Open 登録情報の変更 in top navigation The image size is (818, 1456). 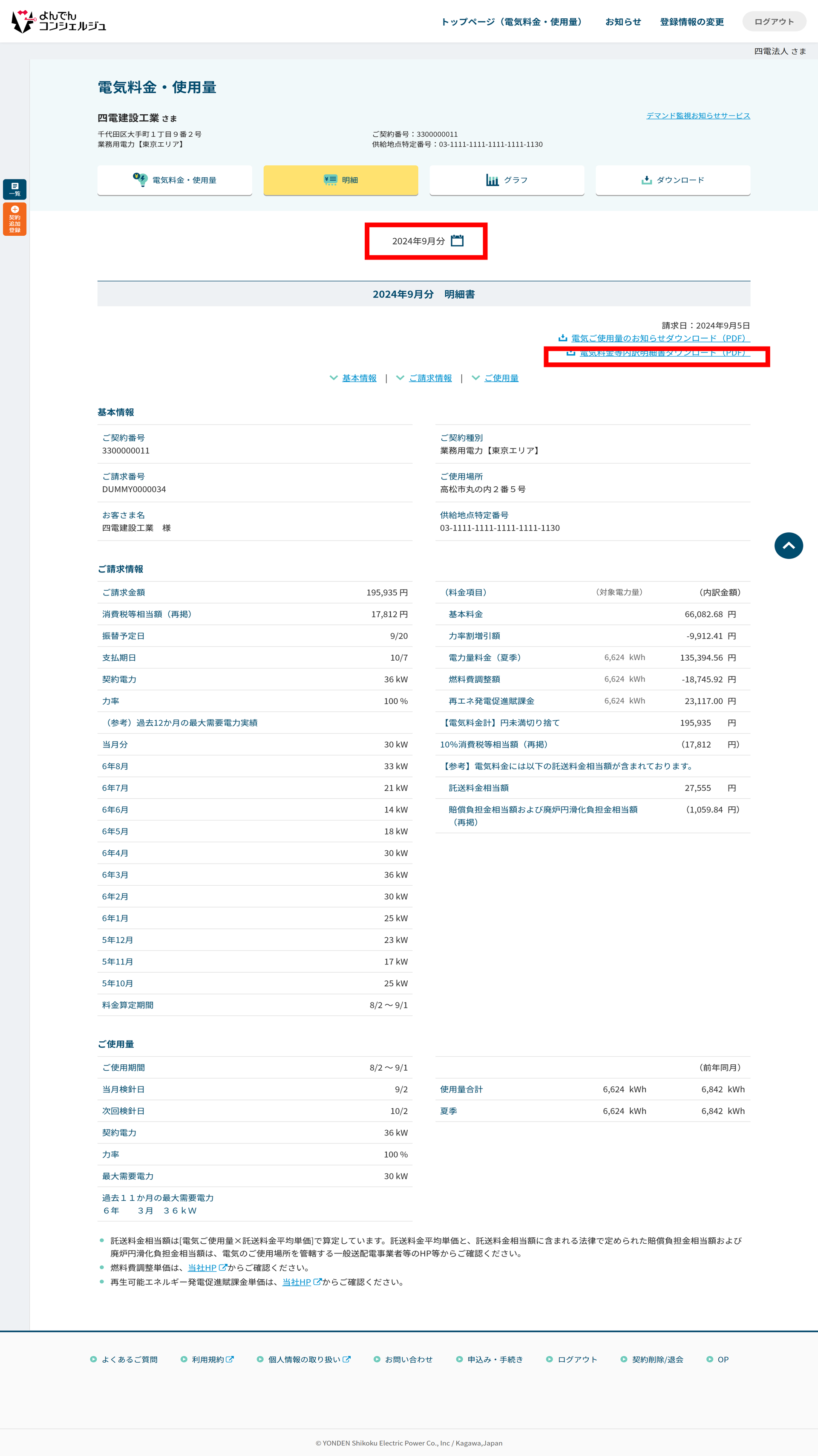click(691, 21)
